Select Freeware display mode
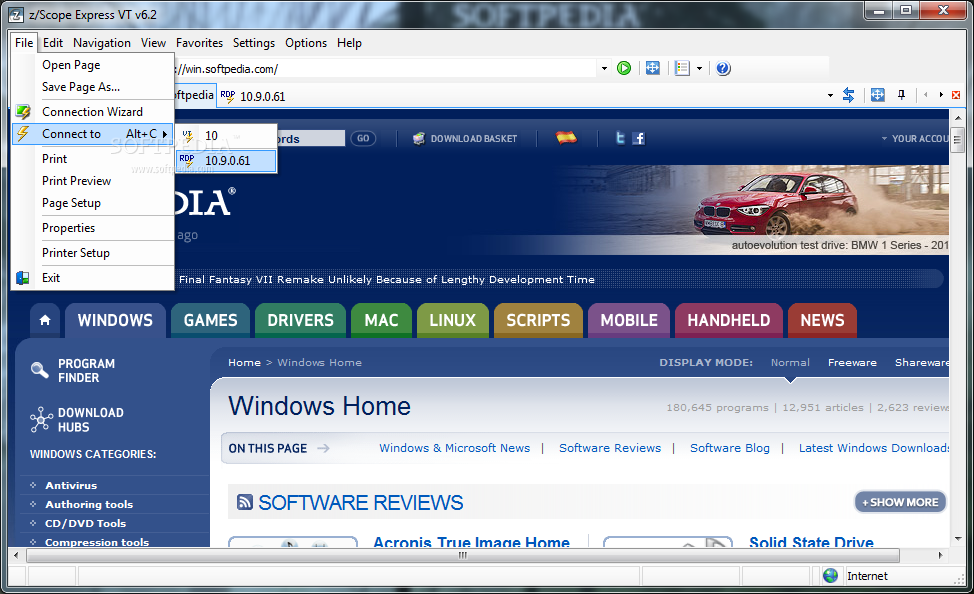 click(852, 362)
